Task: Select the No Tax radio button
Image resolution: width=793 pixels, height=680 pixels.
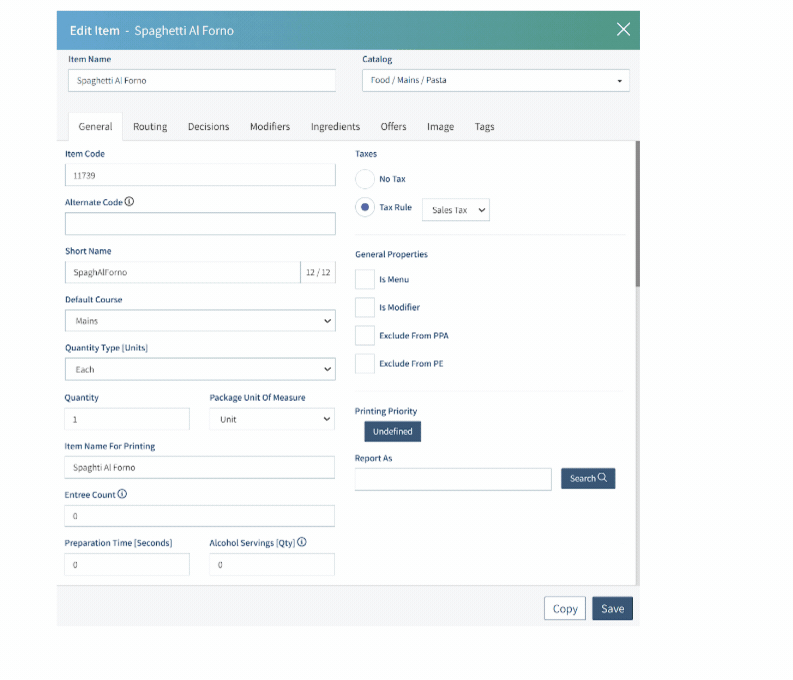Action: point(365,179)
